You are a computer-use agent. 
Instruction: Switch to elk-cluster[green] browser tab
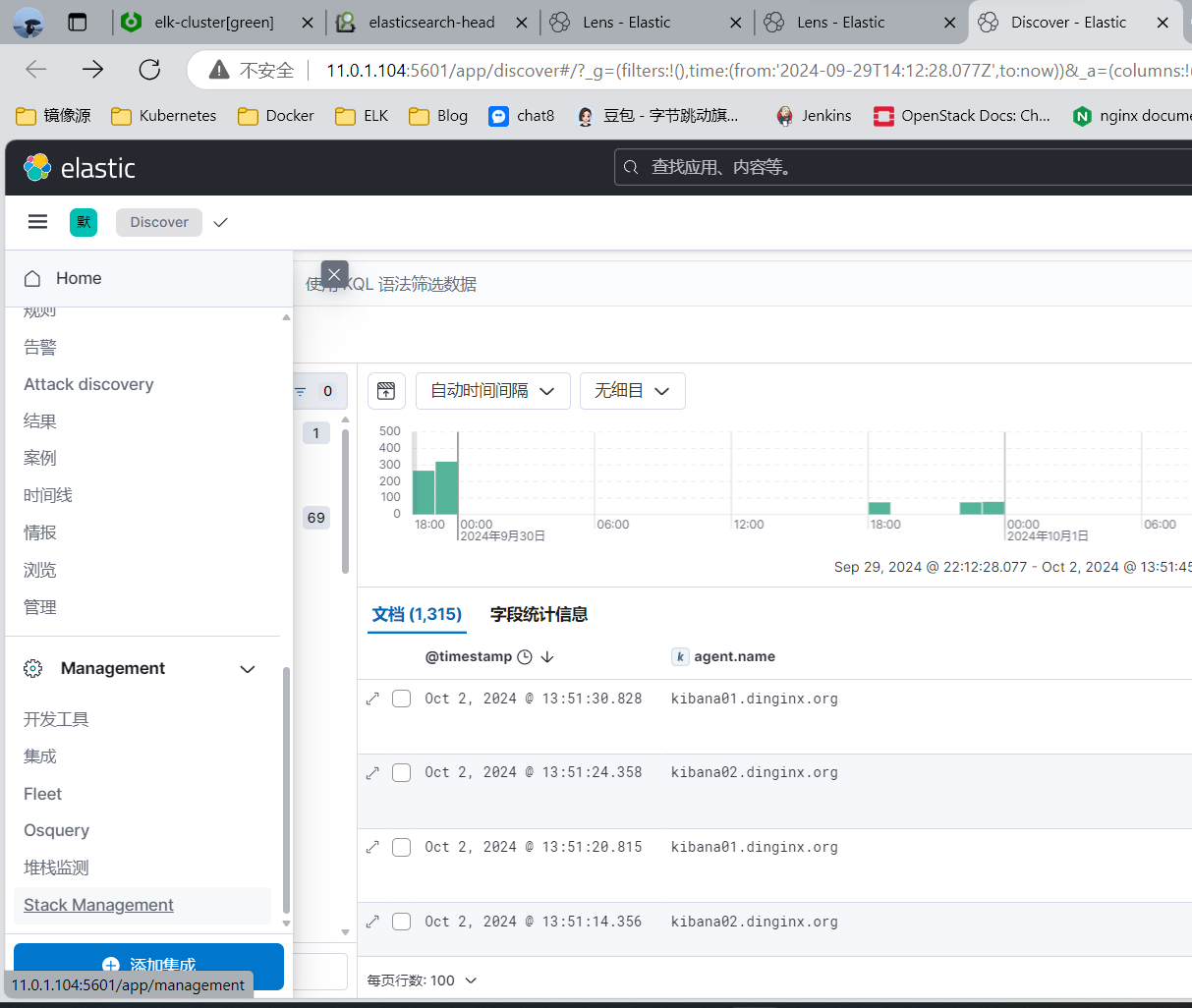[214, 22]
